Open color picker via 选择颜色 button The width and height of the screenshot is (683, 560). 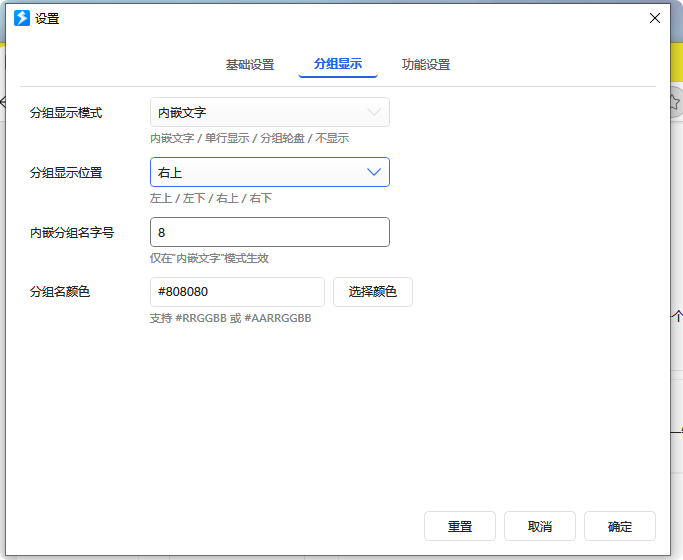click(x=372, y=292)
